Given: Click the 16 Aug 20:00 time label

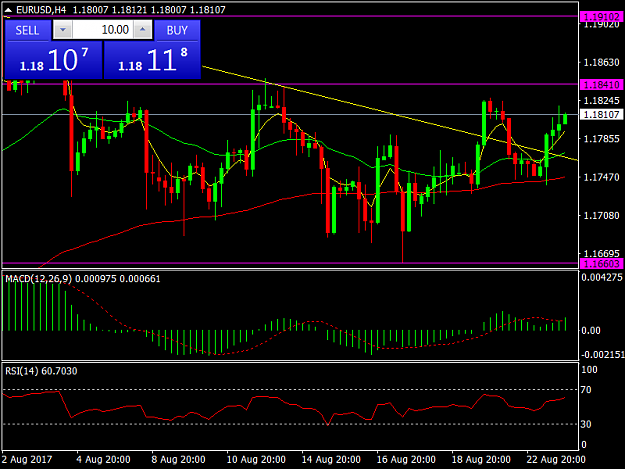Looking at the screenshot, I should click(x=406, y=459).
